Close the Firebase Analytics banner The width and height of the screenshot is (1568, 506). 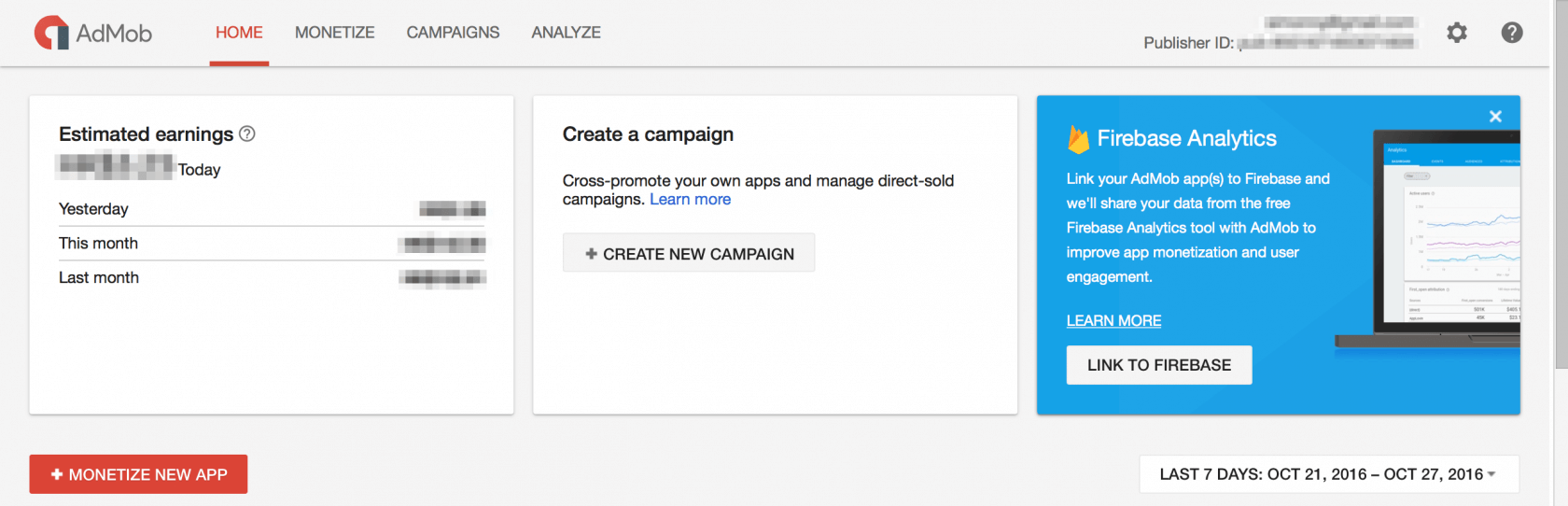pos(1495,117)
